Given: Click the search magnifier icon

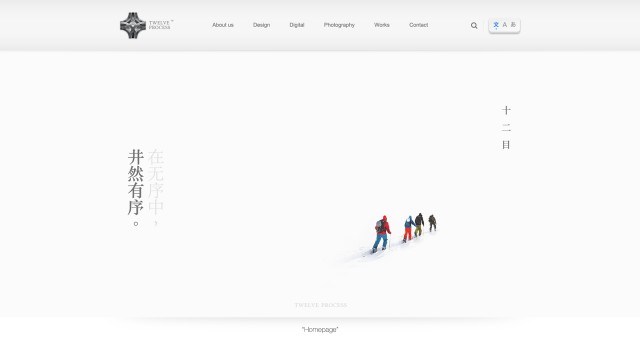Looking at the screenshot, I should point(474,25).
